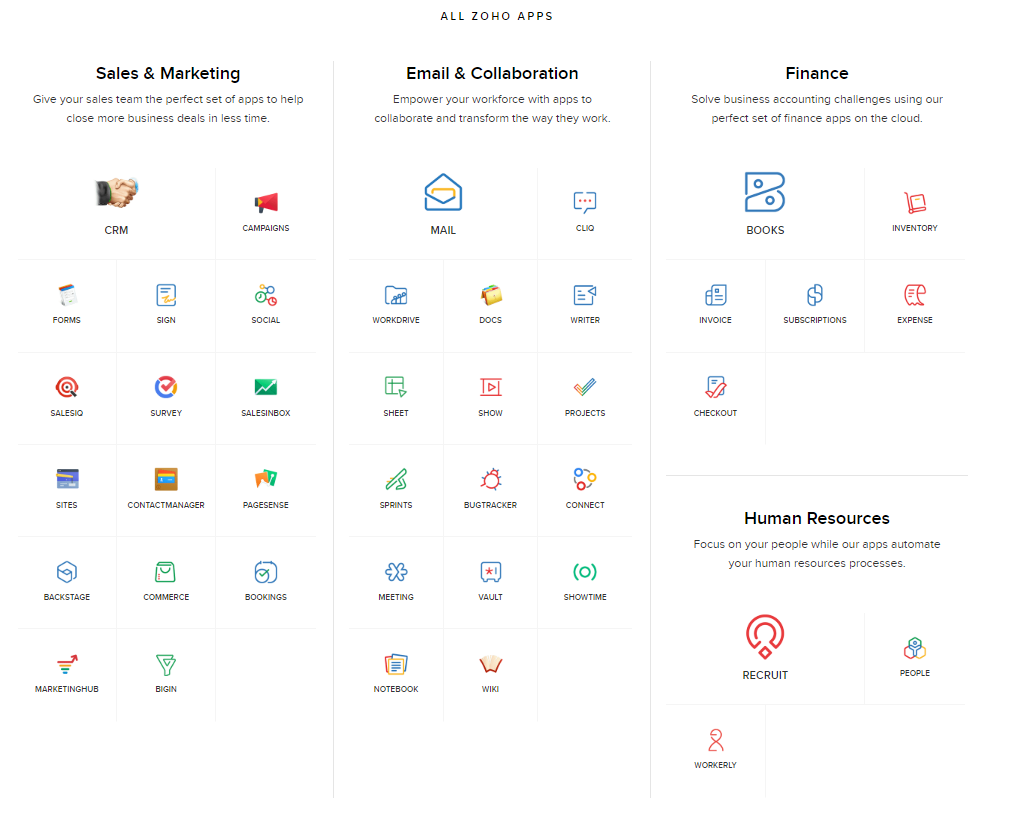Open the Show presentation icon
1029x823 pixels.
pos(491,387)
